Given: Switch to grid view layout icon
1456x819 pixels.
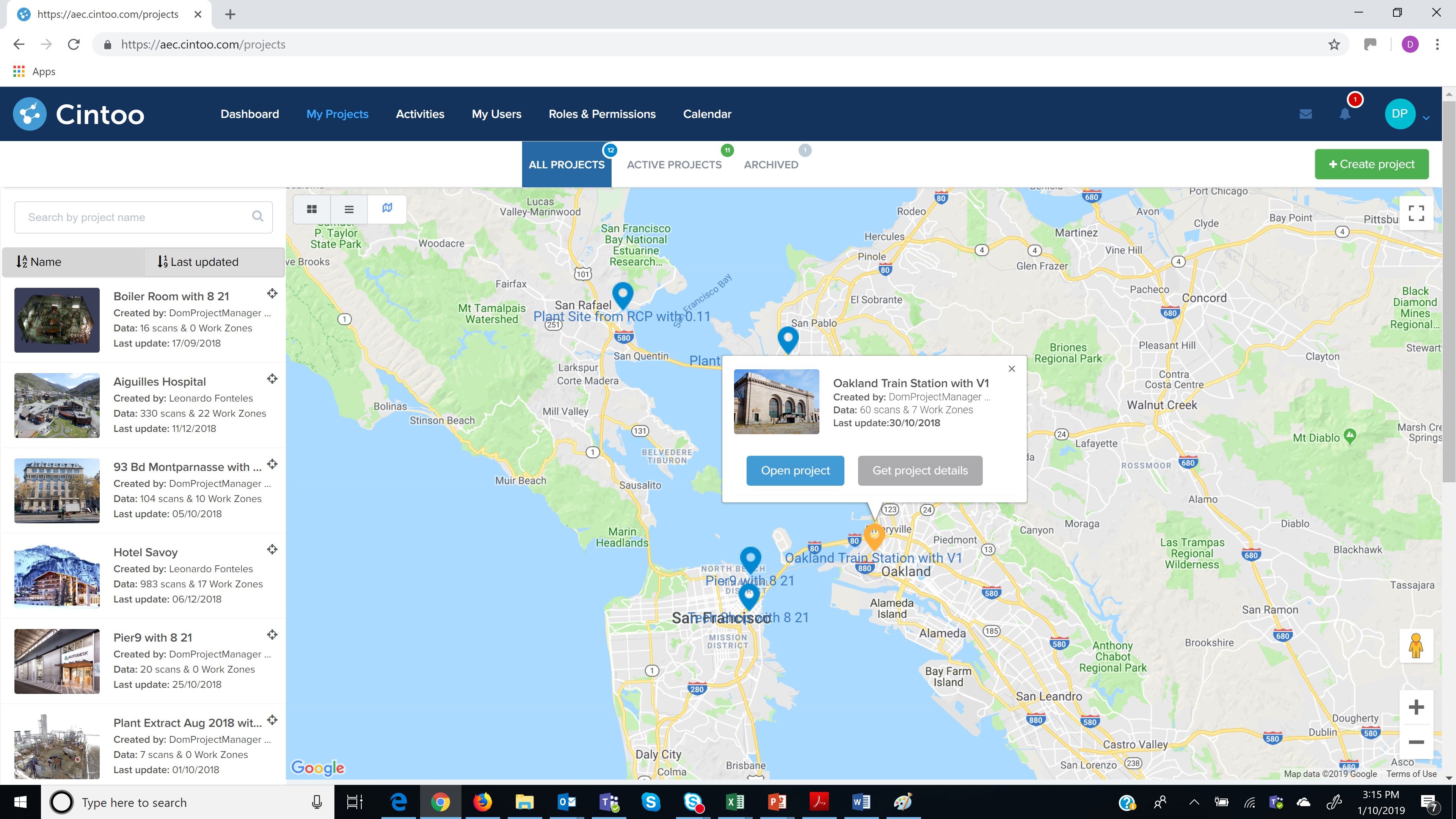Looking at the screenshot, I should (x=311, y=209).
